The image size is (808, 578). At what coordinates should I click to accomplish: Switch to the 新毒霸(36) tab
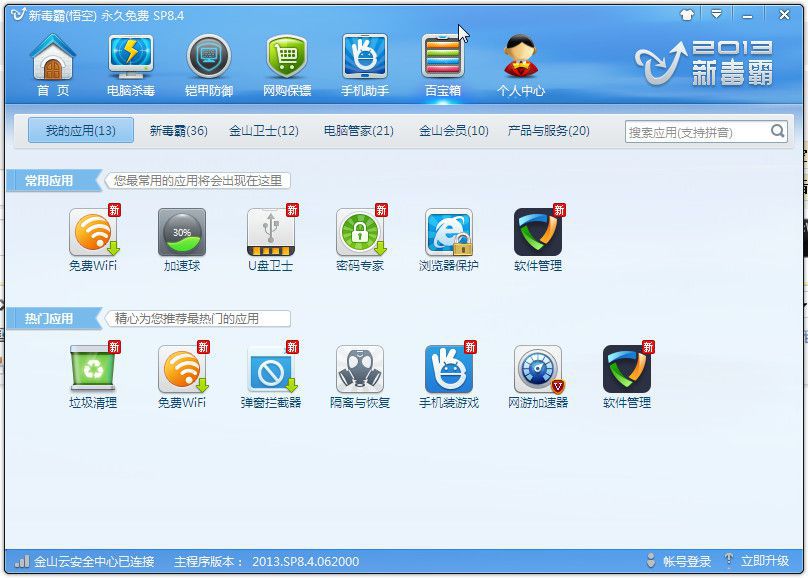178,131
